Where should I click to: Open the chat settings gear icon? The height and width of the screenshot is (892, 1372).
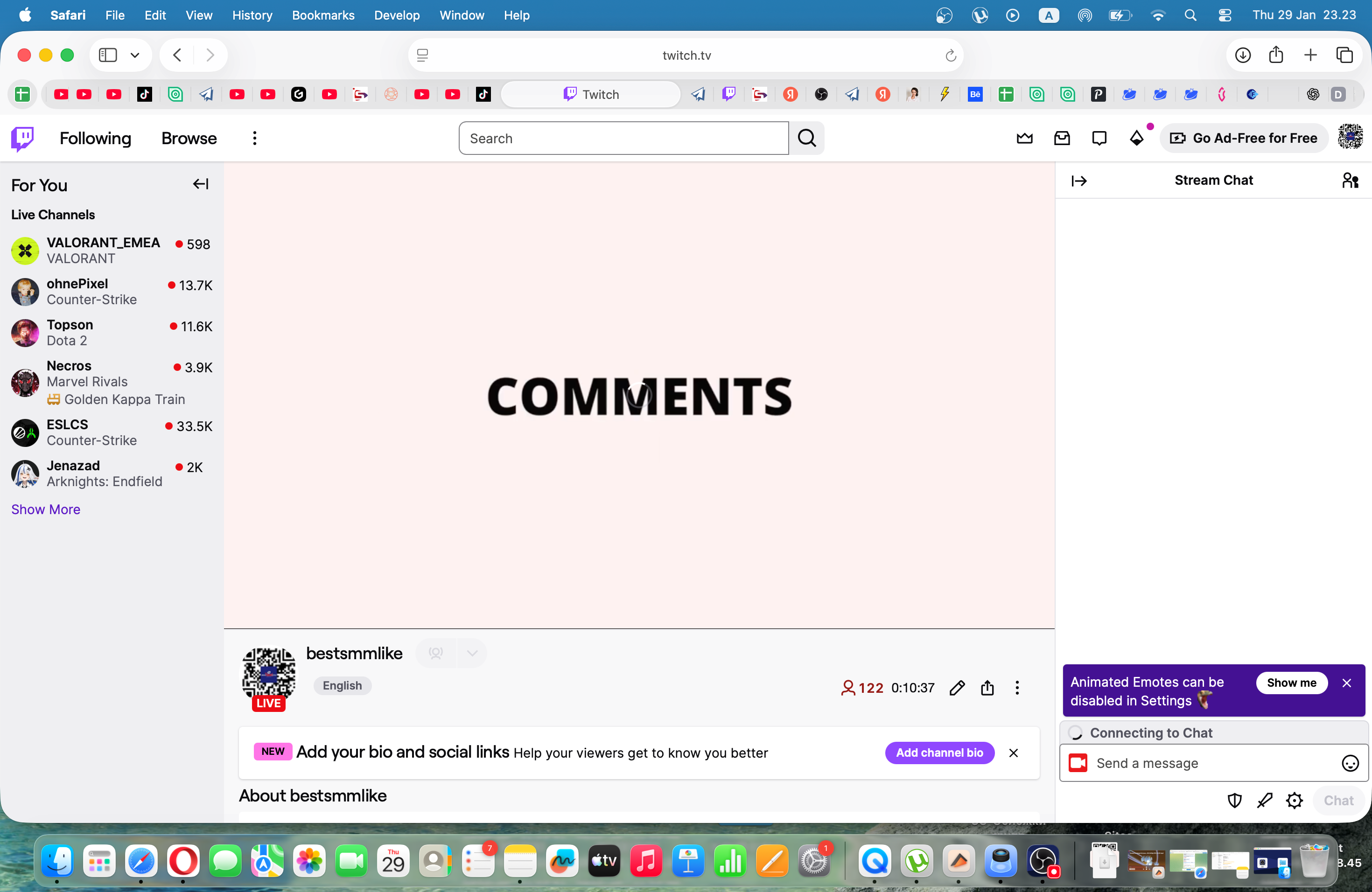[1295, 801]
